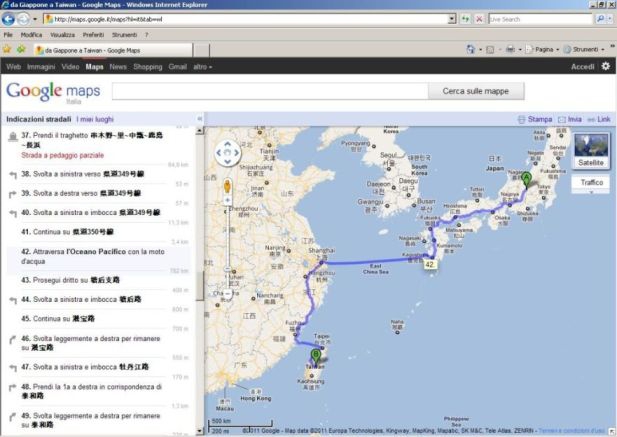The image size is (617, 437).
Task: Click the directions list scroll down arrow
Action: point(200,431)
